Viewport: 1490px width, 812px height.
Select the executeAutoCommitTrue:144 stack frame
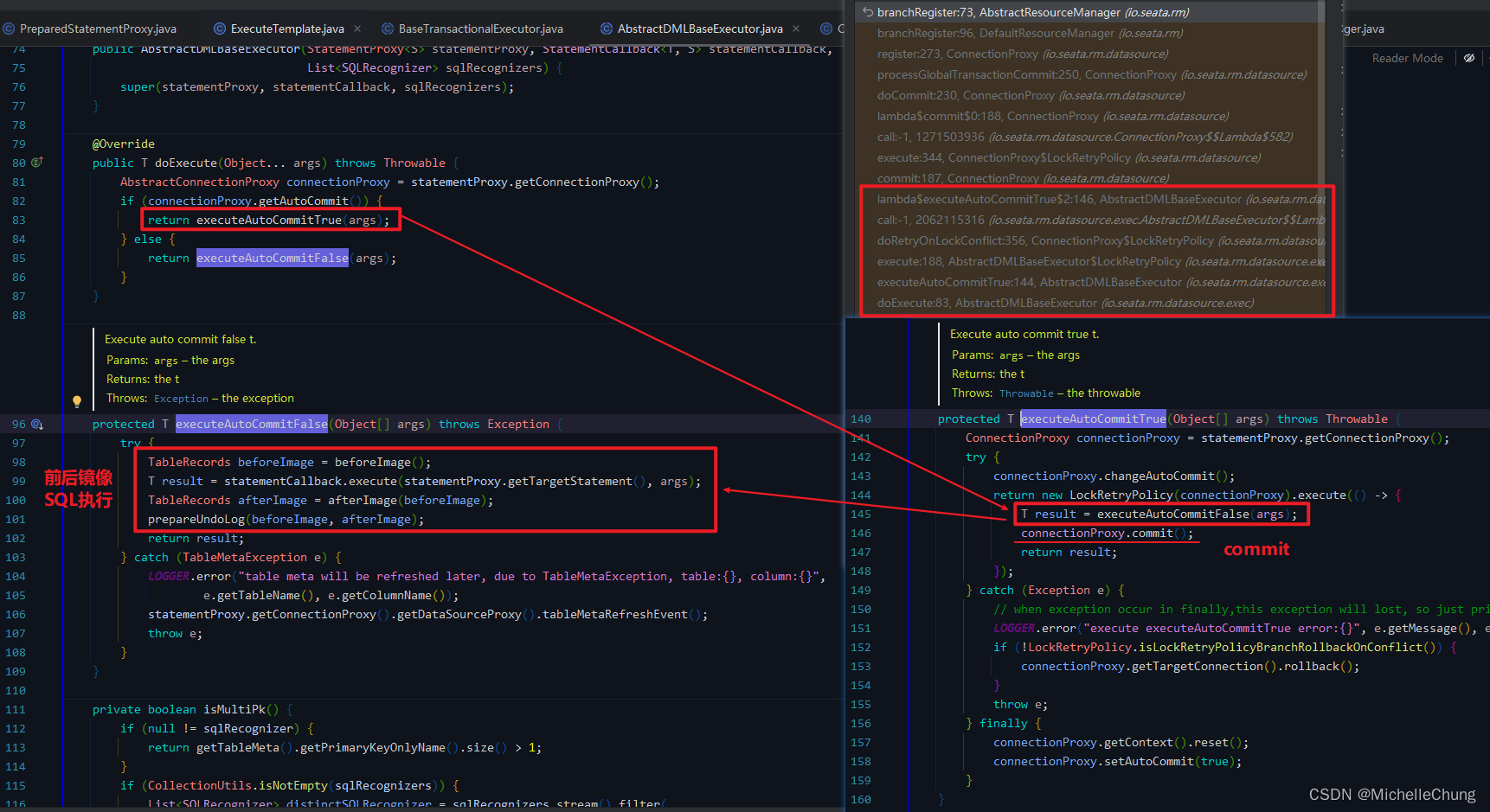point(1090,282)
